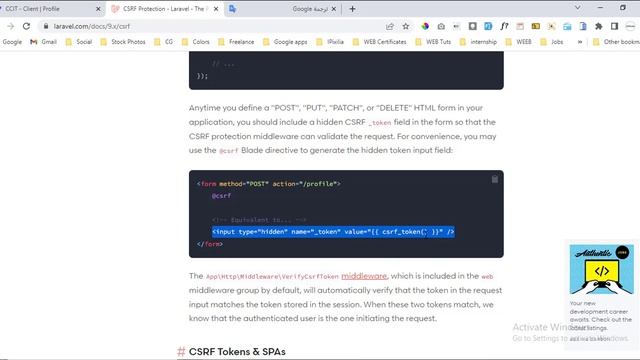Bookmark this page with the star icon

pyautogui.click(x=406, y=26)
